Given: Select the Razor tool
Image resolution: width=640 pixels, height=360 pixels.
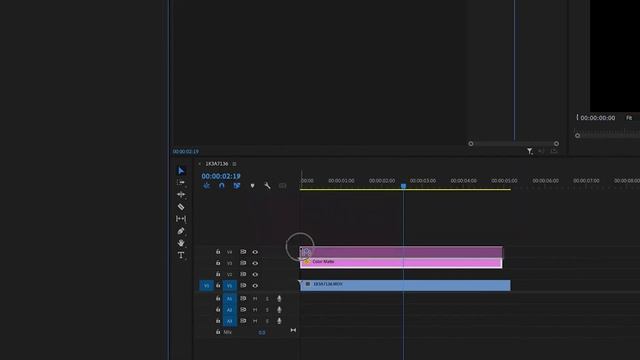Looking at the screenshot, I should click(x=181, y=207).
